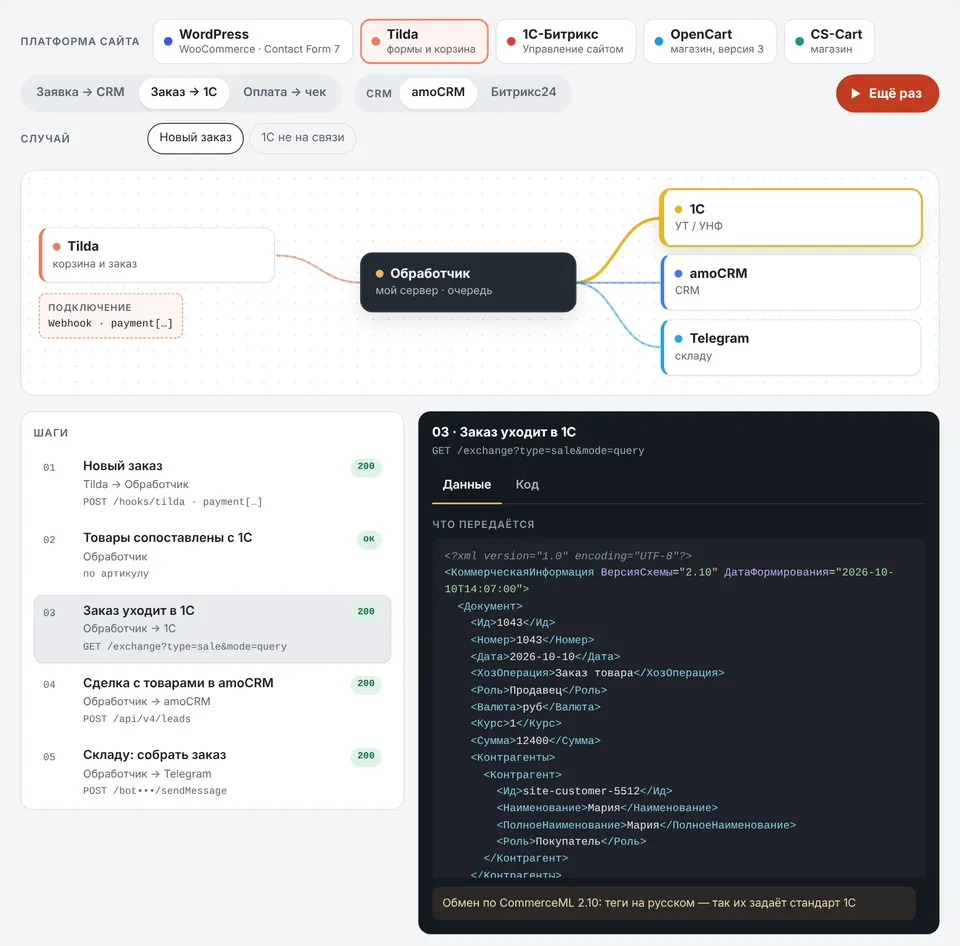Image resolution: width=960 pixels, height=946 pixels.
Task: Click XML line "<ХозОперация>Заказ товара"
Action: pyautogui.click(x=597, y=673)
